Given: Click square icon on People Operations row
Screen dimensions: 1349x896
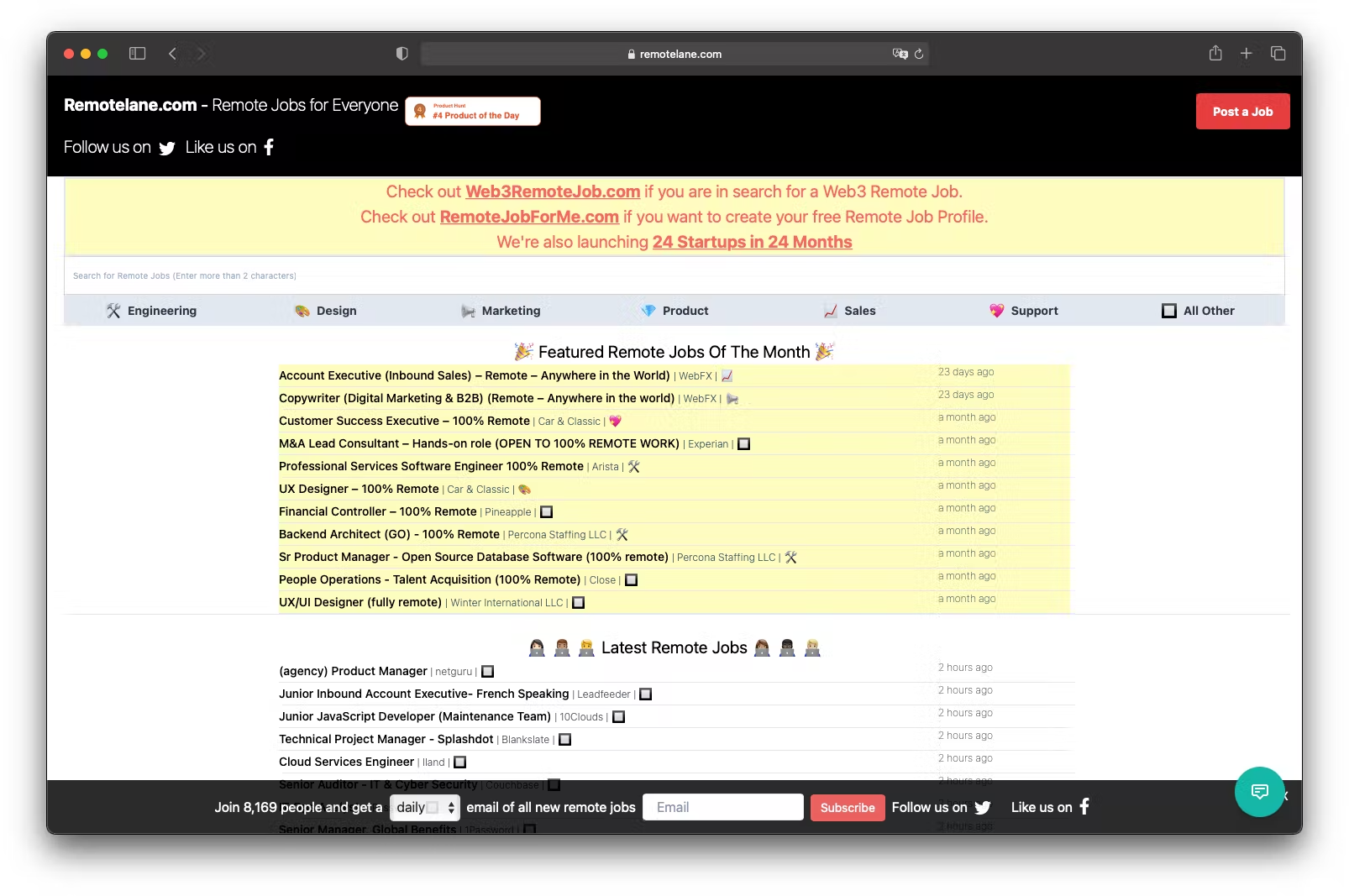Looking at the screenshot, I should [632, 580].
